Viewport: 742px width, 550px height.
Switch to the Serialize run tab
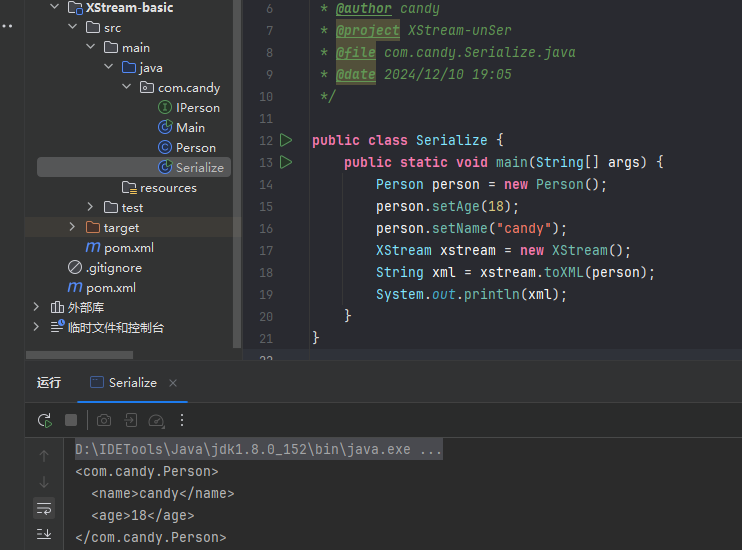pos(133,382)
